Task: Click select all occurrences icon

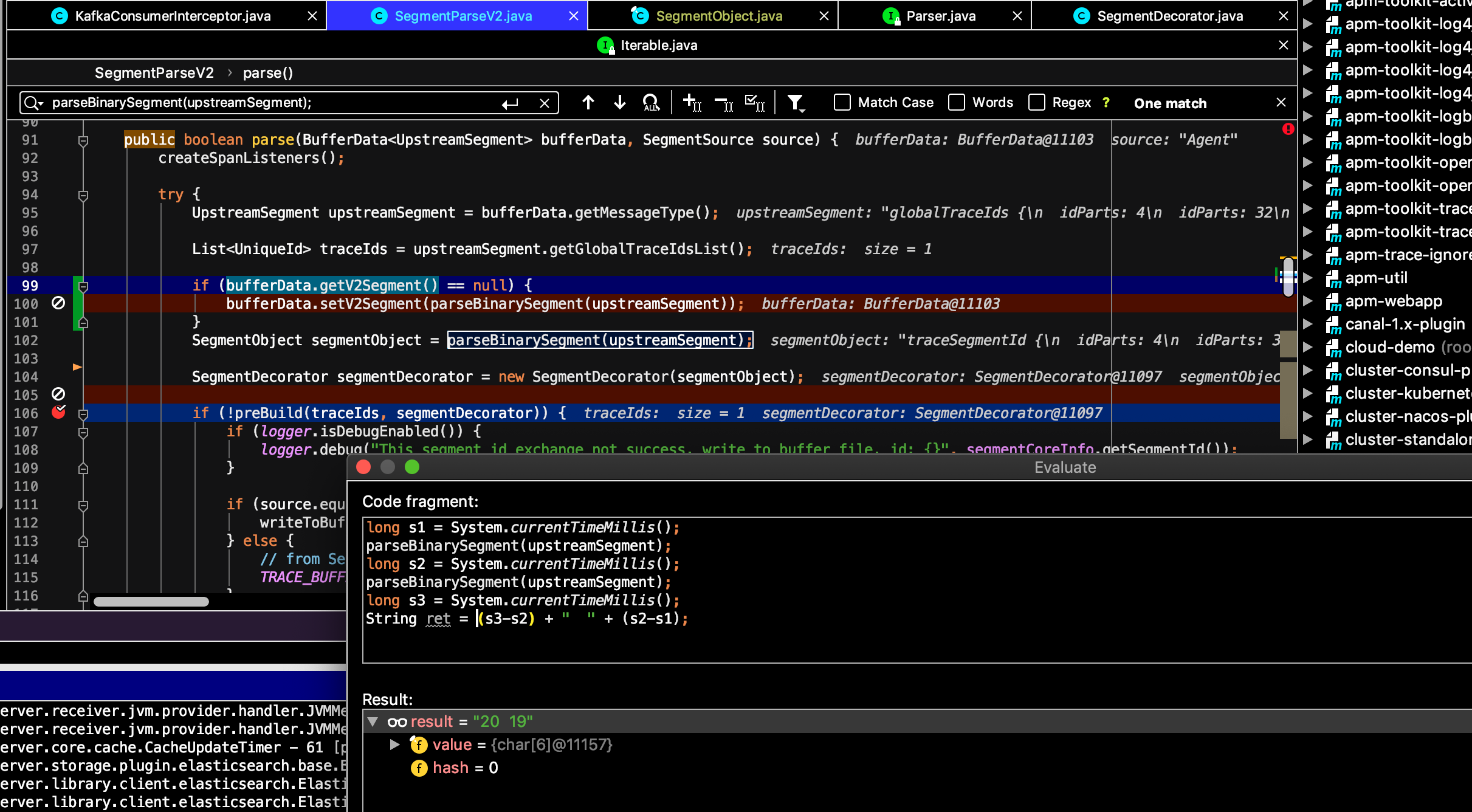Action: [754, 103]
